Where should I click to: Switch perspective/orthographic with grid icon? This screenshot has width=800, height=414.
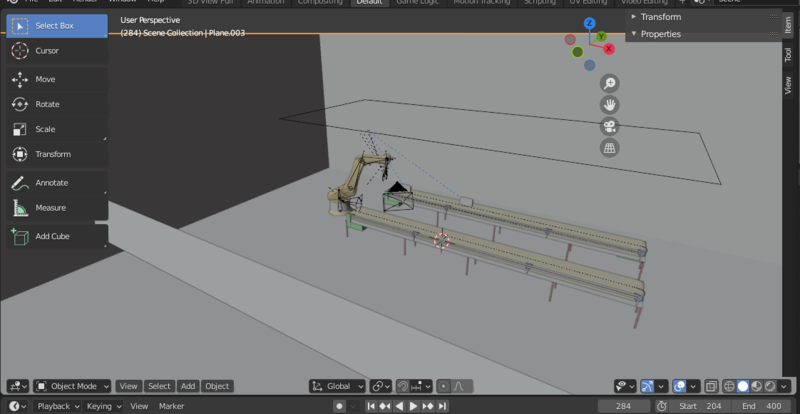[608, 148]
